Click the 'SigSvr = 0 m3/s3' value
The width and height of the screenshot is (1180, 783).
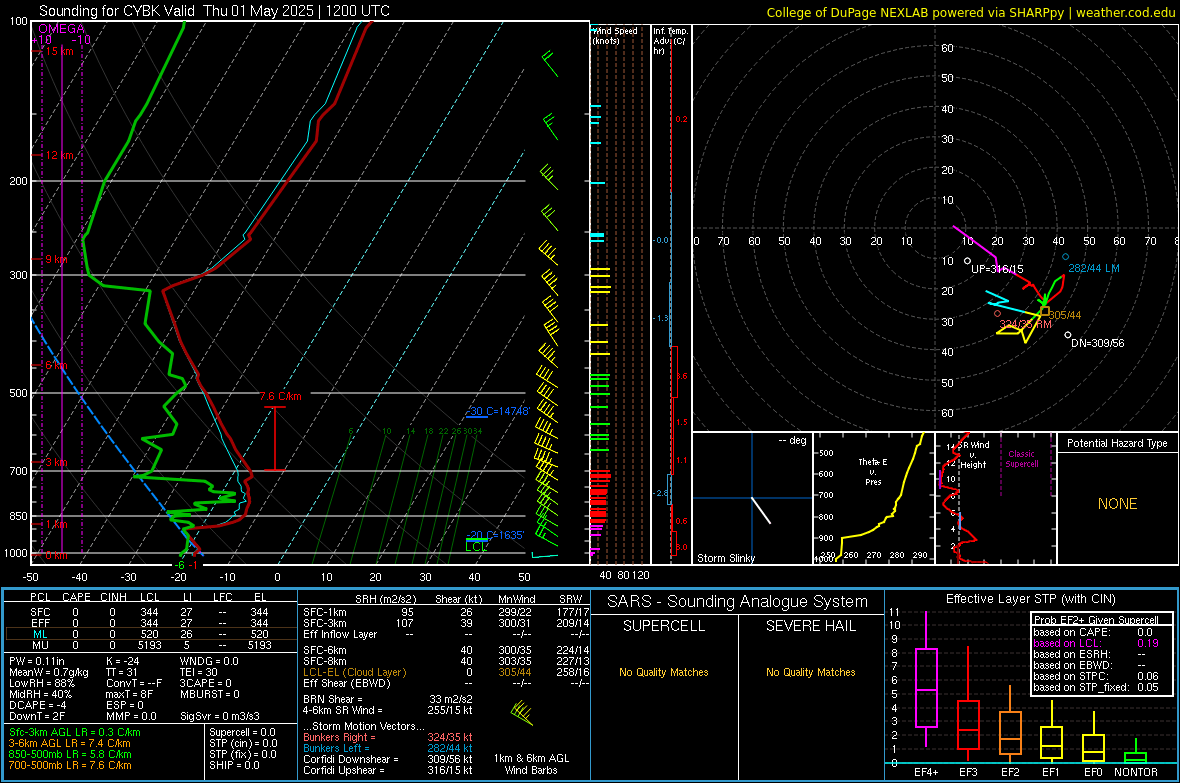coord(220,716)
